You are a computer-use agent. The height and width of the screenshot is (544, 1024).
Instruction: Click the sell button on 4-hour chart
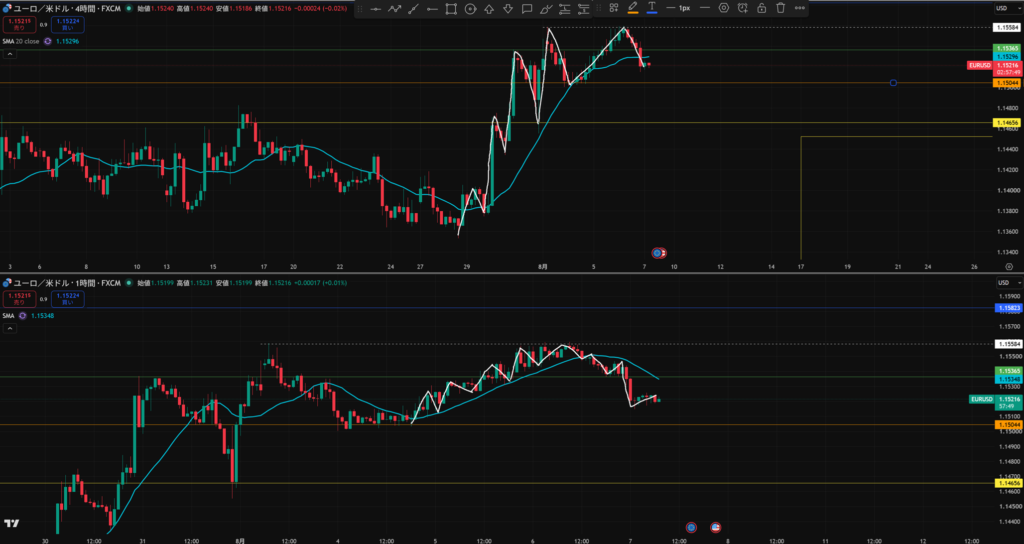[x=19, y=25]
